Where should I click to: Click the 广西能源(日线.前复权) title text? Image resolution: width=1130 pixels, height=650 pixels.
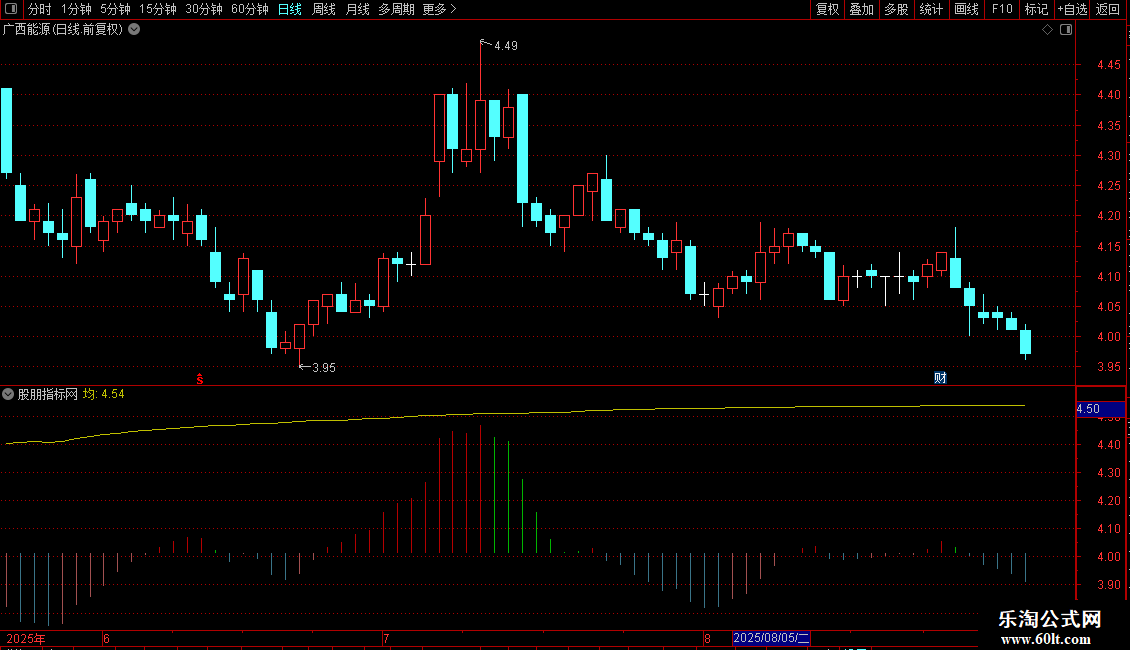click(63, 30)
